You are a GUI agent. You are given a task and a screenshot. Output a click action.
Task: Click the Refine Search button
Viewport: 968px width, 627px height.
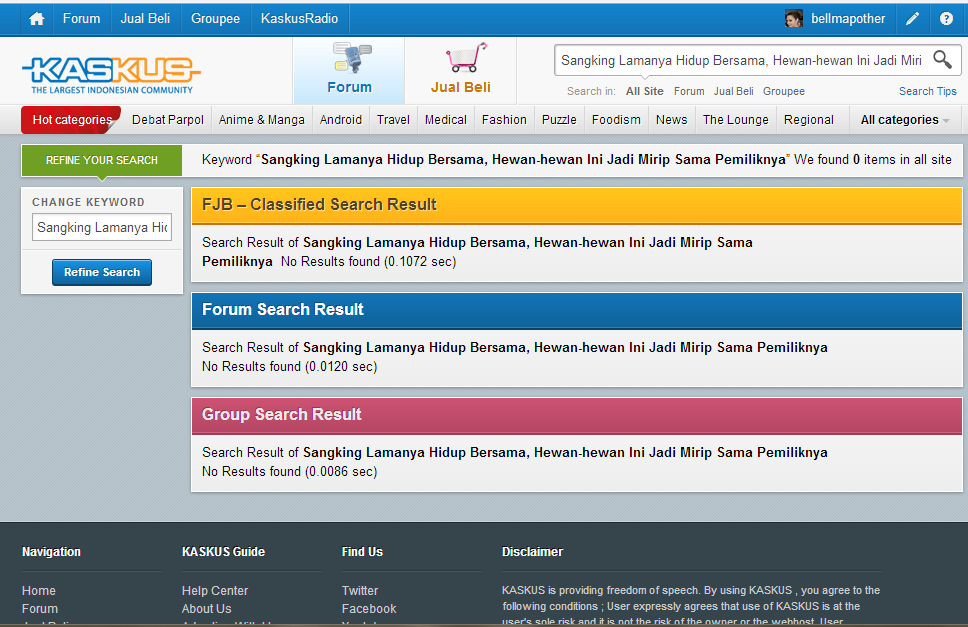(x=102, y=272)
